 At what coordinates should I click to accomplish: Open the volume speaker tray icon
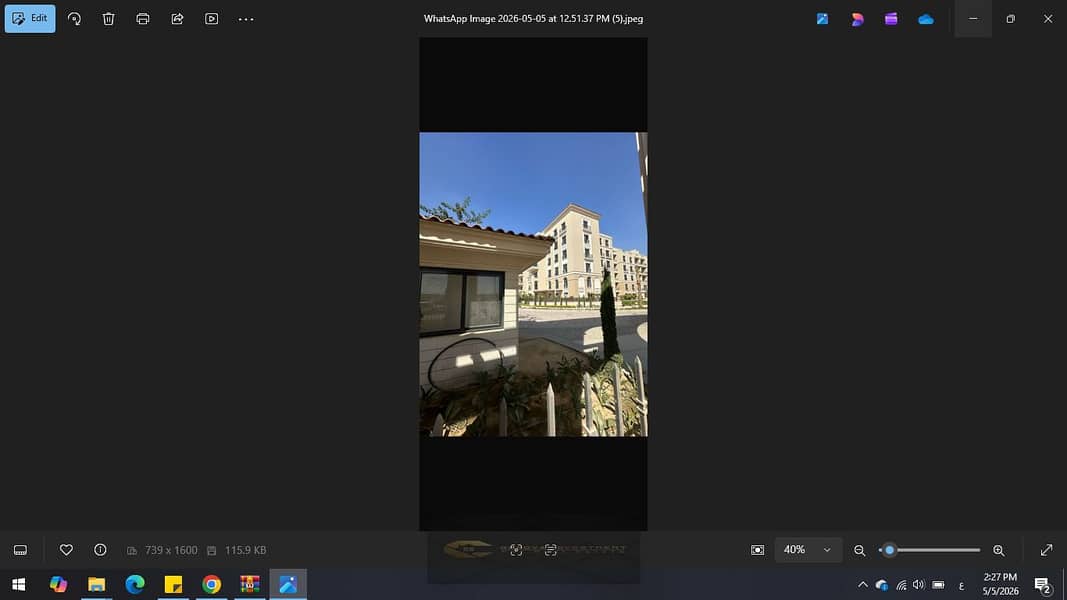pyautogui.click(x=919, y=584)
